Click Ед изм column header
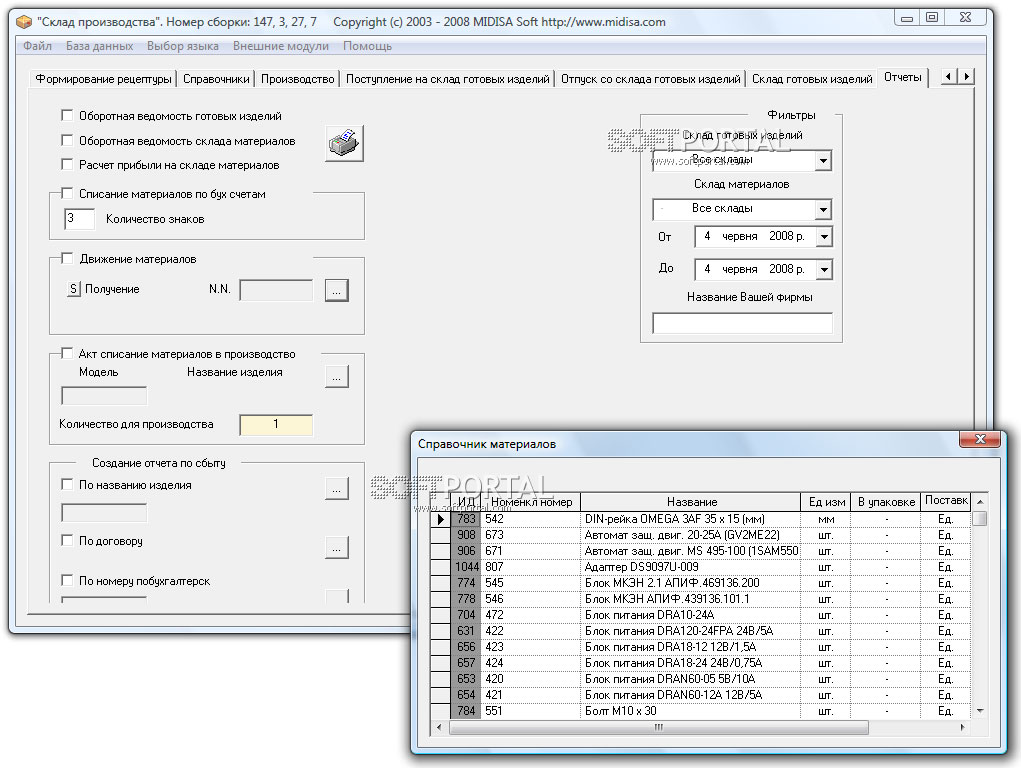 pos(826,502)
